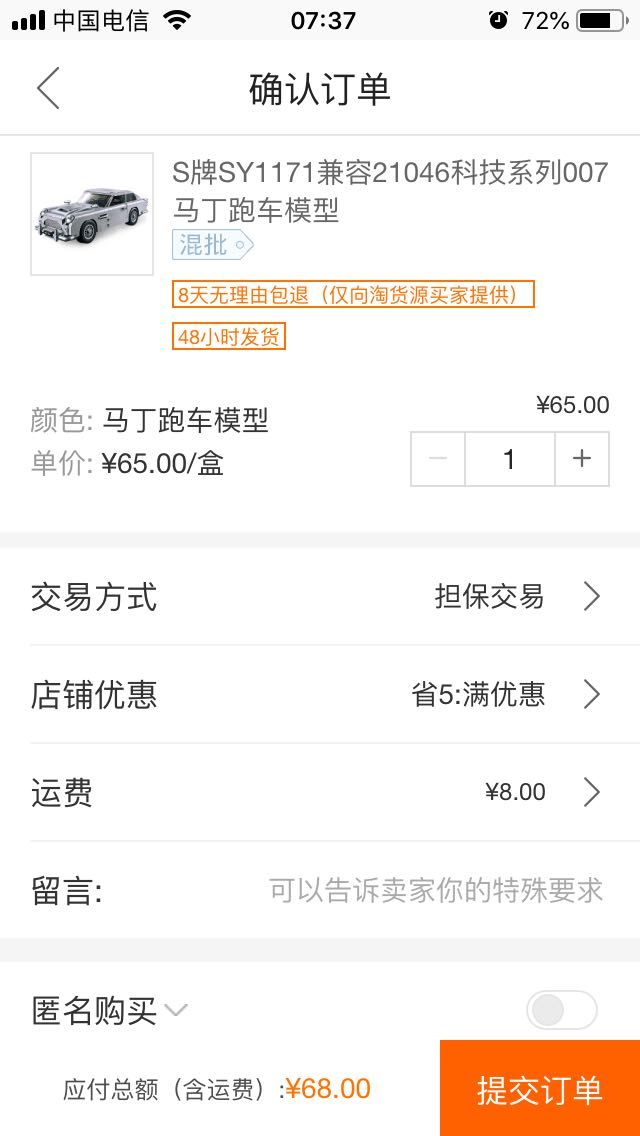
Task: Tap the 8天无理由包退 badge
Action: 353,294
